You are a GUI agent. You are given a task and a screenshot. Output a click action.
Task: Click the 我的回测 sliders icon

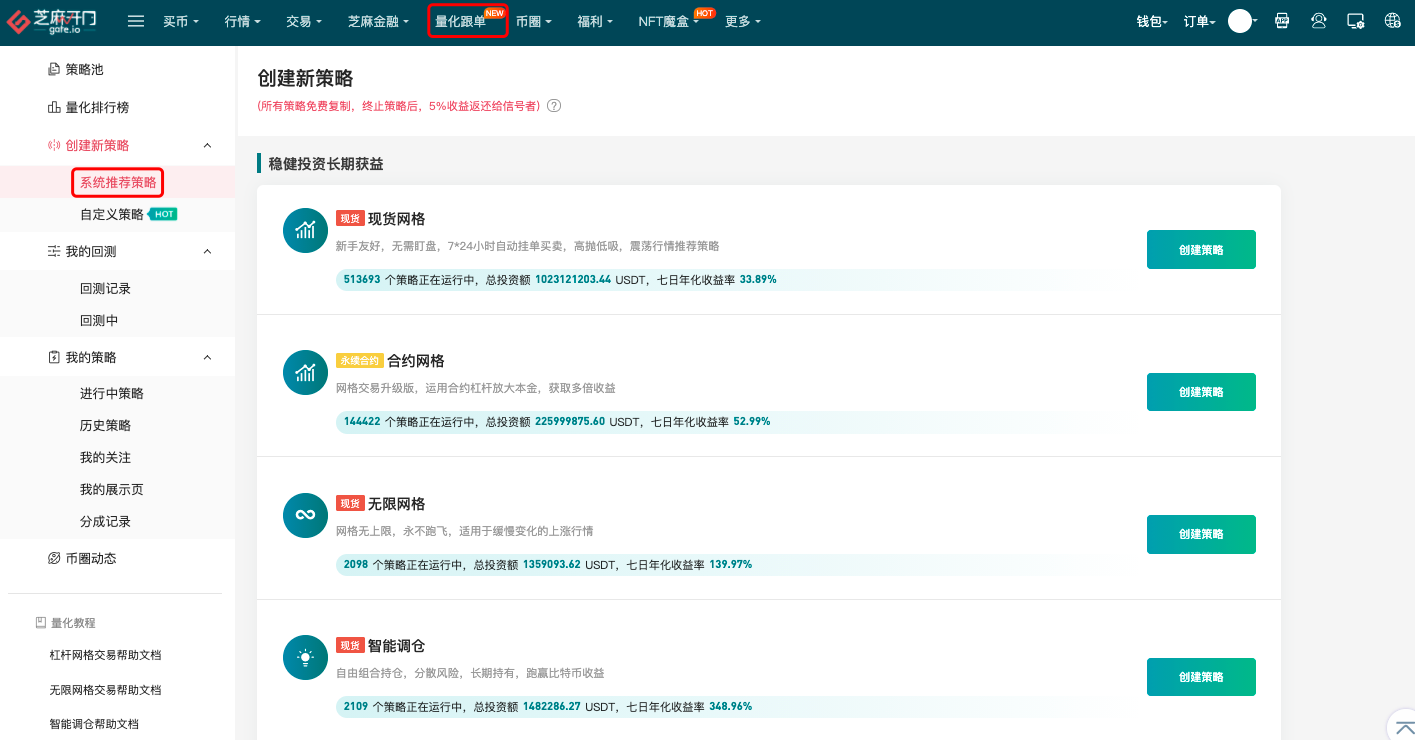(x=54, y=251)
